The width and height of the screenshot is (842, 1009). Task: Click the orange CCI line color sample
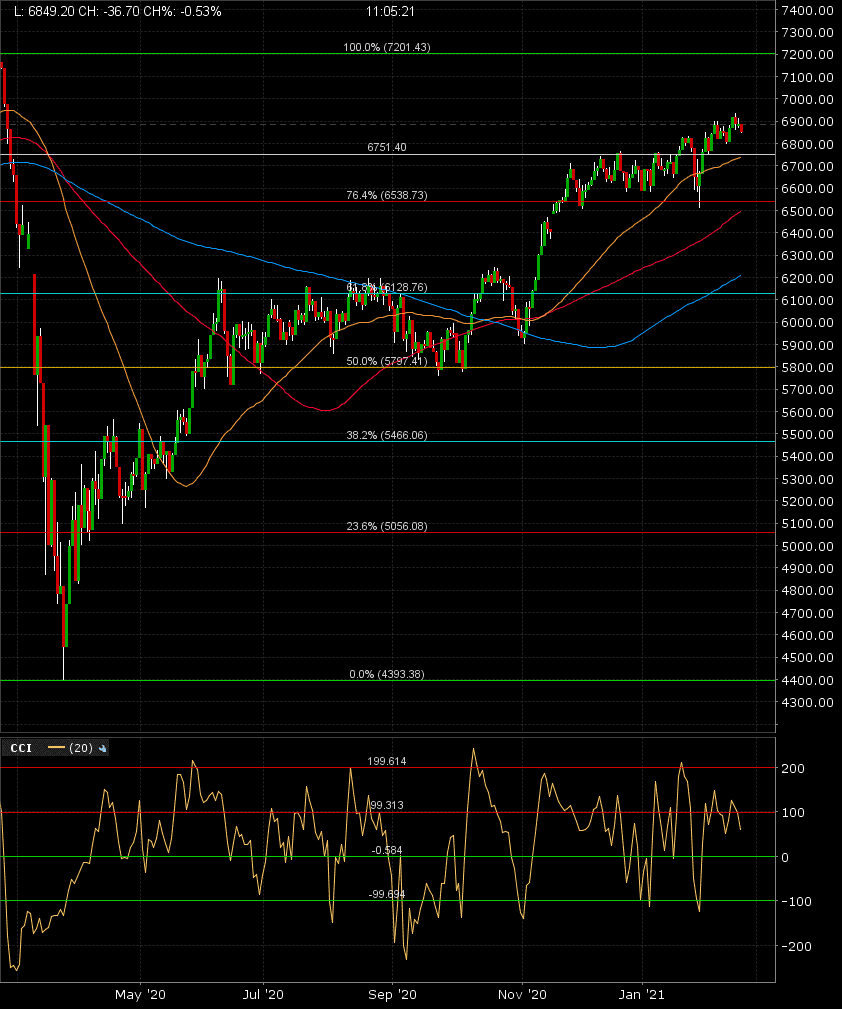pos(55,747)
